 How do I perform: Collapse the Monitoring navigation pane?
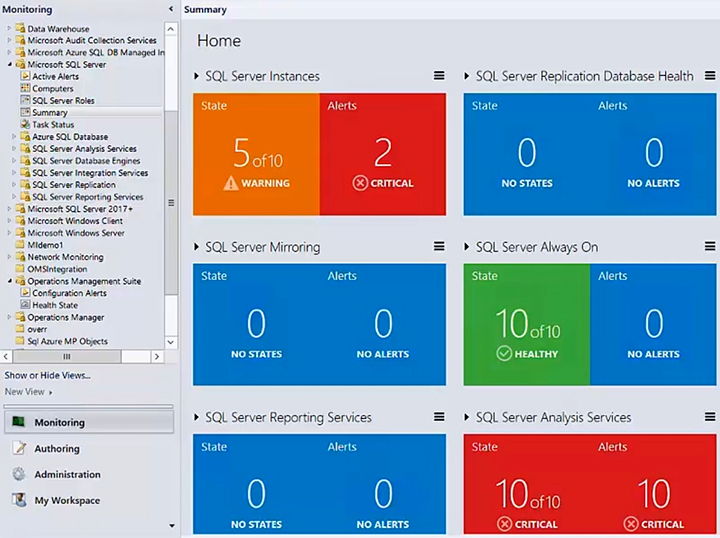point(171,9)
